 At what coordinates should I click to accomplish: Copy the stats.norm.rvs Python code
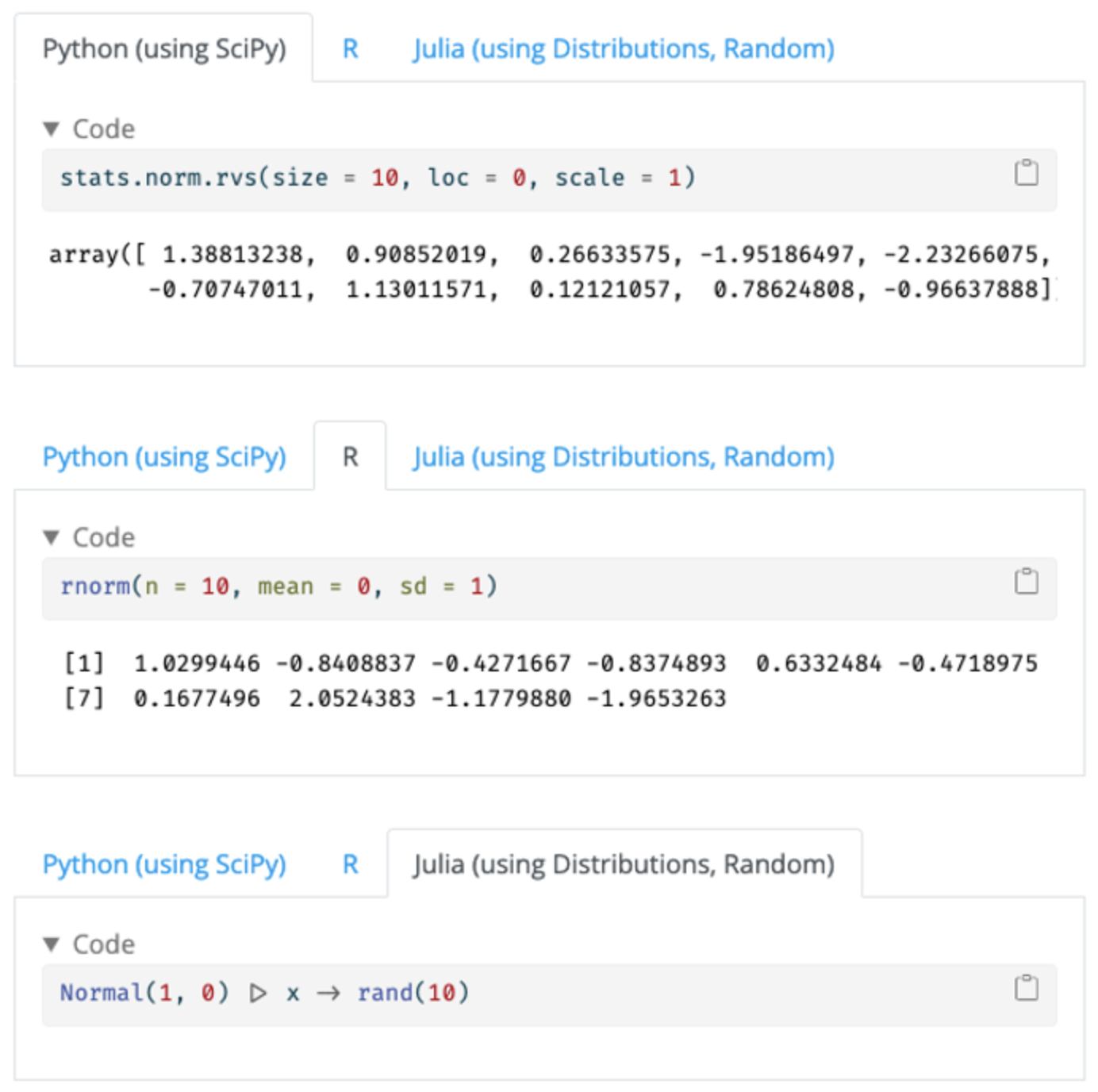pyautogui.click(x=1026, y=172)
